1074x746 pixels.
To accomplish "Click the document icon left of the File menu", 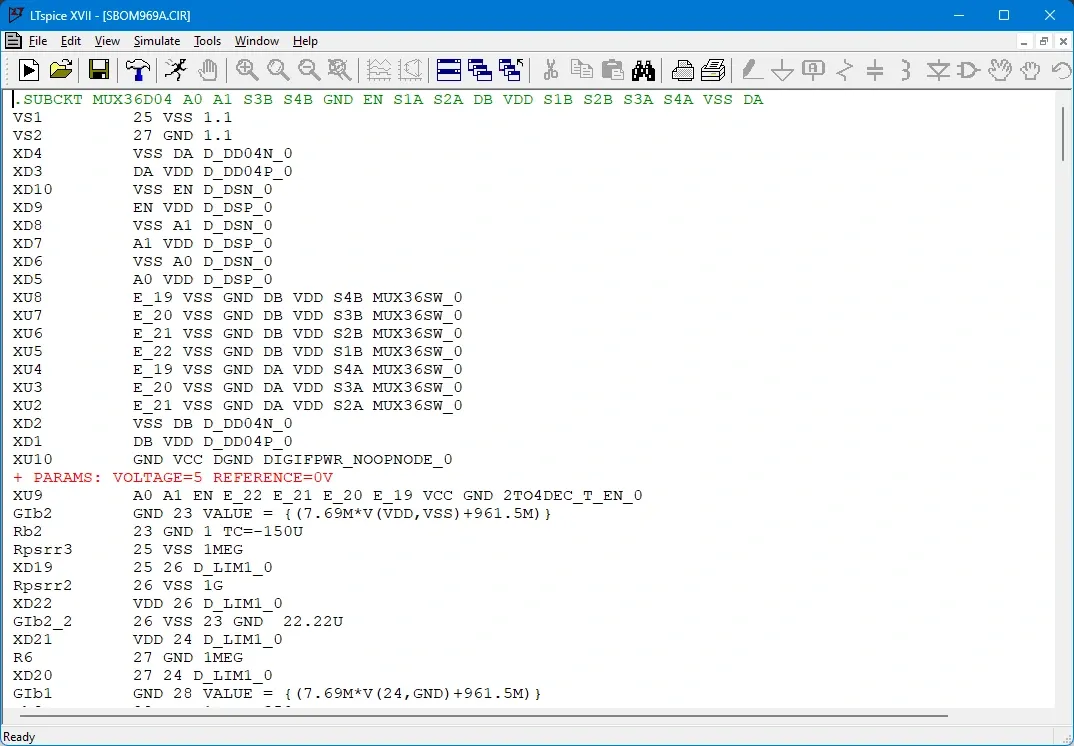I will [12, 41].
